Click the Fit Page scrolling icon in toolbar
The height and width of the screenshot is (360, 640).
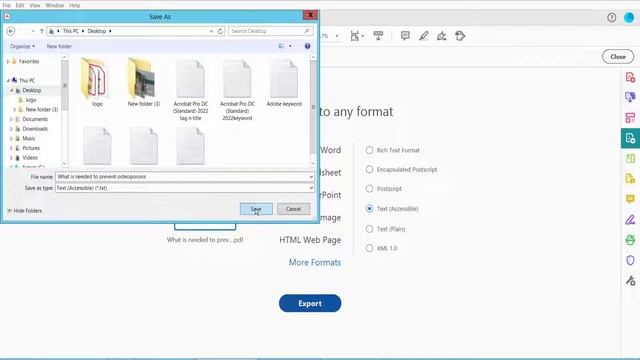click(x=355, y=36)
